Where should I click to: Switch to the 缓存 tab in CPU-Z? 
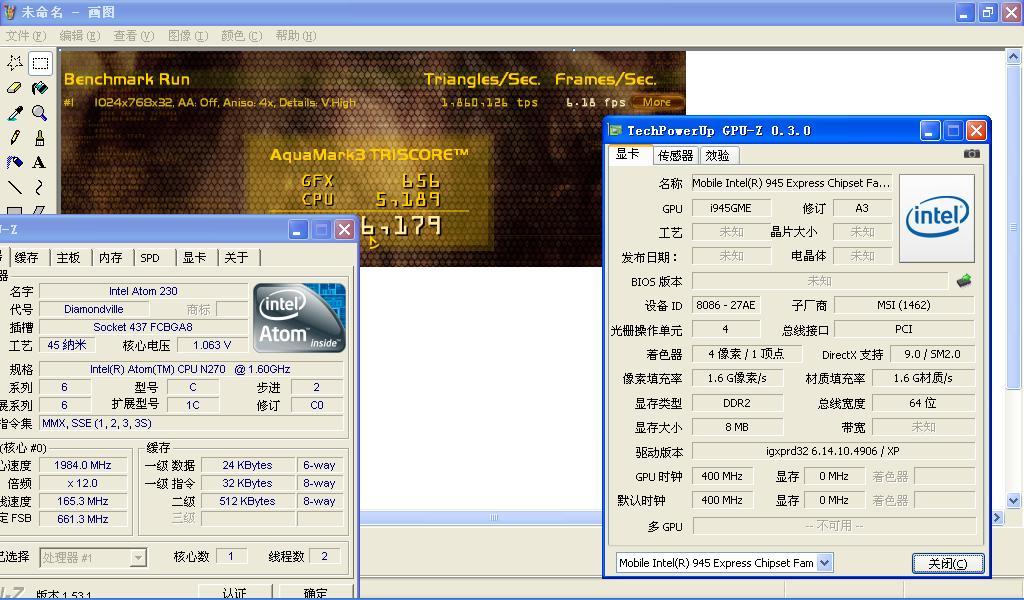tap(26, 257)
